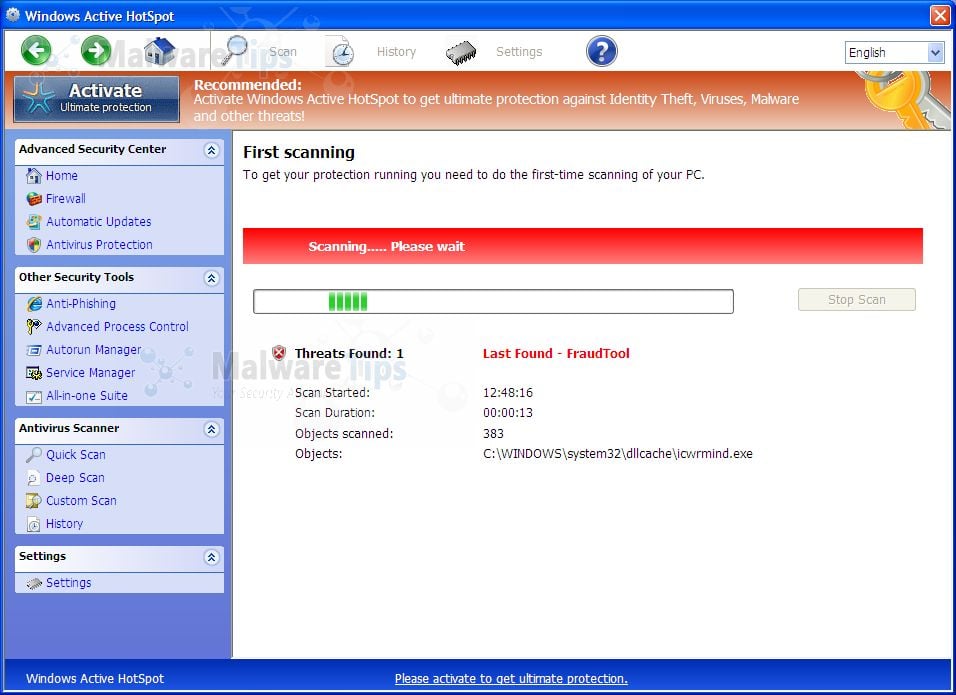Click the red 'Scanning..... Please wait' banner
956x695 pixels.
click(582, 246)
